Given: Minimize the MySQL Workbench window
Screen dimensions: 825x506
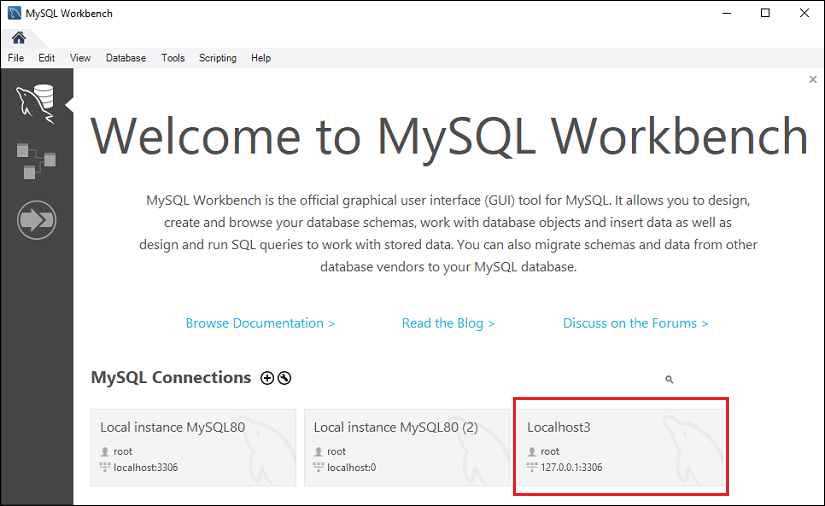Looking at the screenshot, I should pos(727,13).
